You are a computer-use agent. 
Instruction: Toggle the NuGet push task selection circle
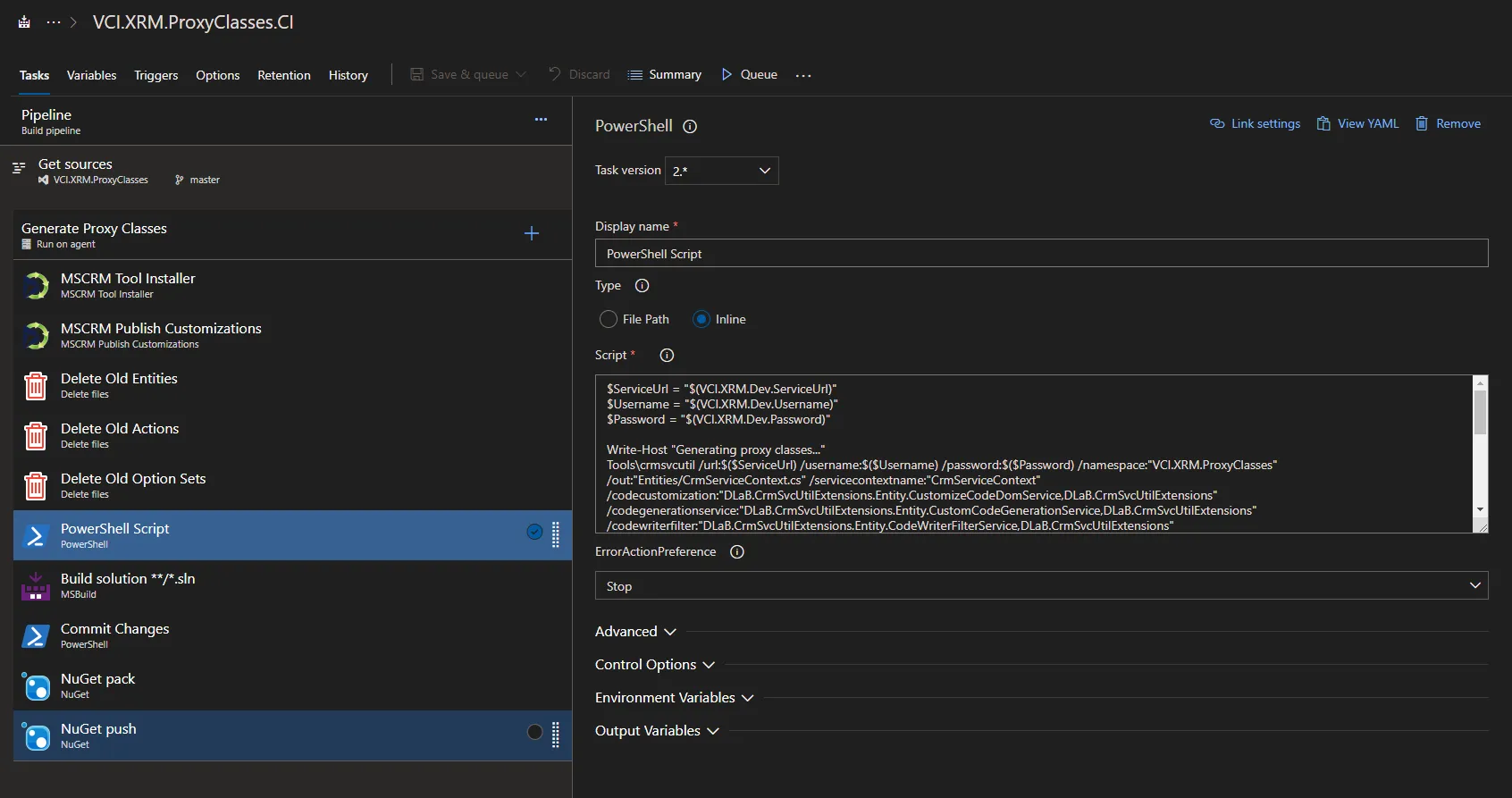[534, 733]
